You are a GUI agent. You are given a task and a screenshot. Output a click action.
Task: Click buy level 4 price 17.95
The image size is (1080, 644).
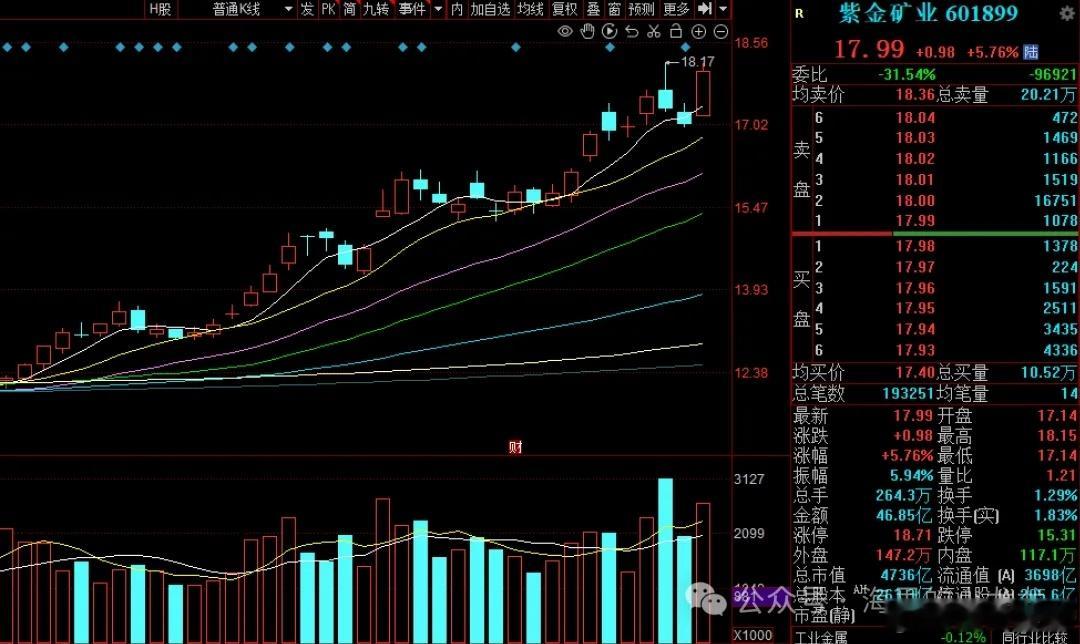(915, 308)
